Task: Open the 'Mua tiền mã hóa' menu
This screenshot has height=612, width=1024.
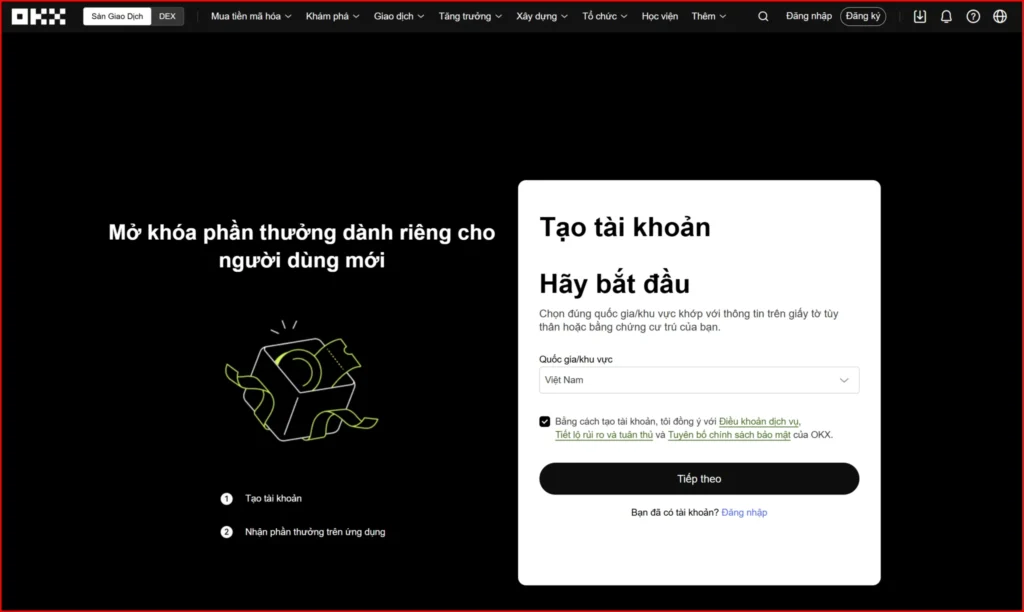Action: pyautogui.click(x=249, y=16)
